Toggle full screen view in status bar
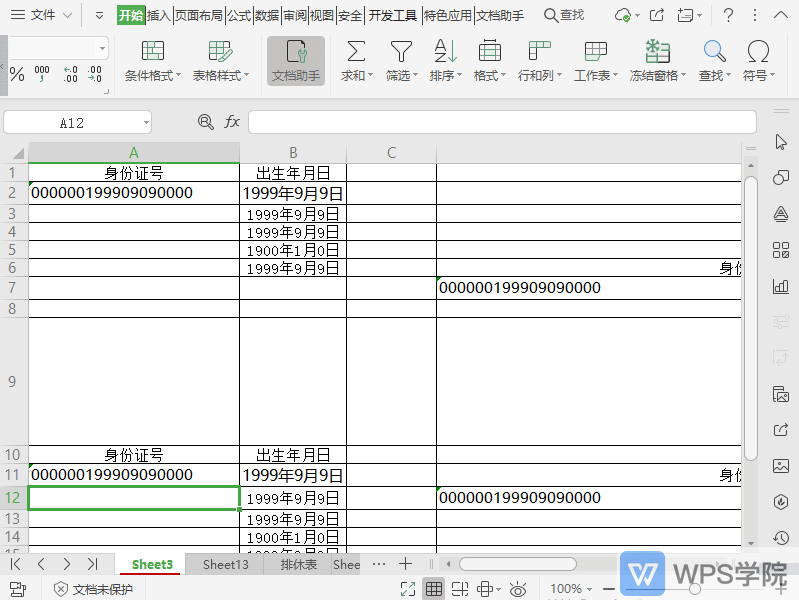 point(408,589)
